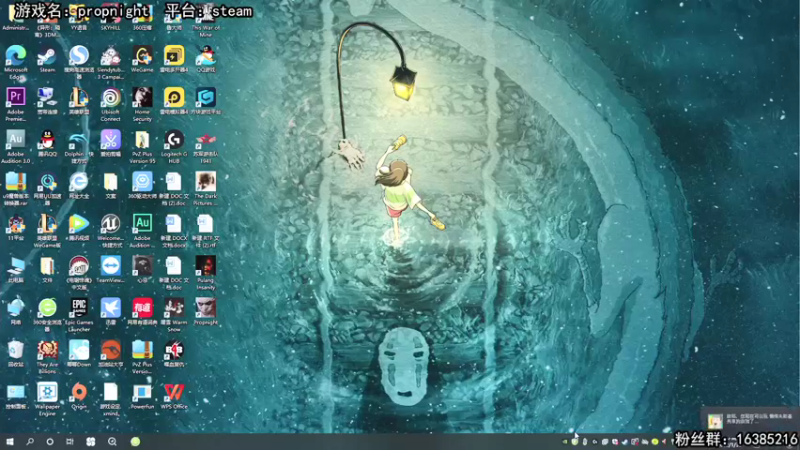Launch Microsoft Edge from the desktop
Image resolution: width=800 pixels, height=450 pixels.
point(16,62)
